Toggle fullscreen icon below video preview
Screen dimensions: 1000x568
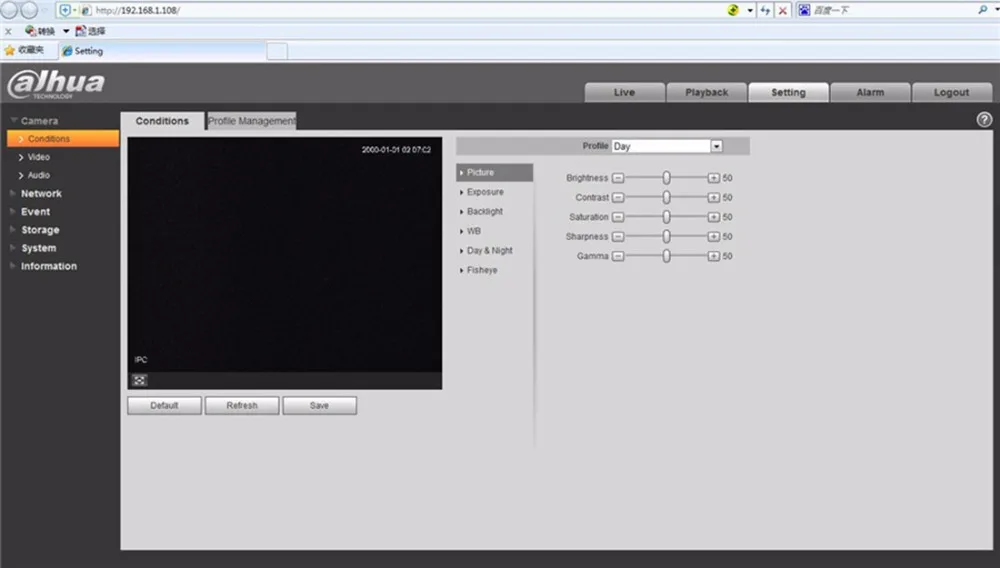pos(140,381)
